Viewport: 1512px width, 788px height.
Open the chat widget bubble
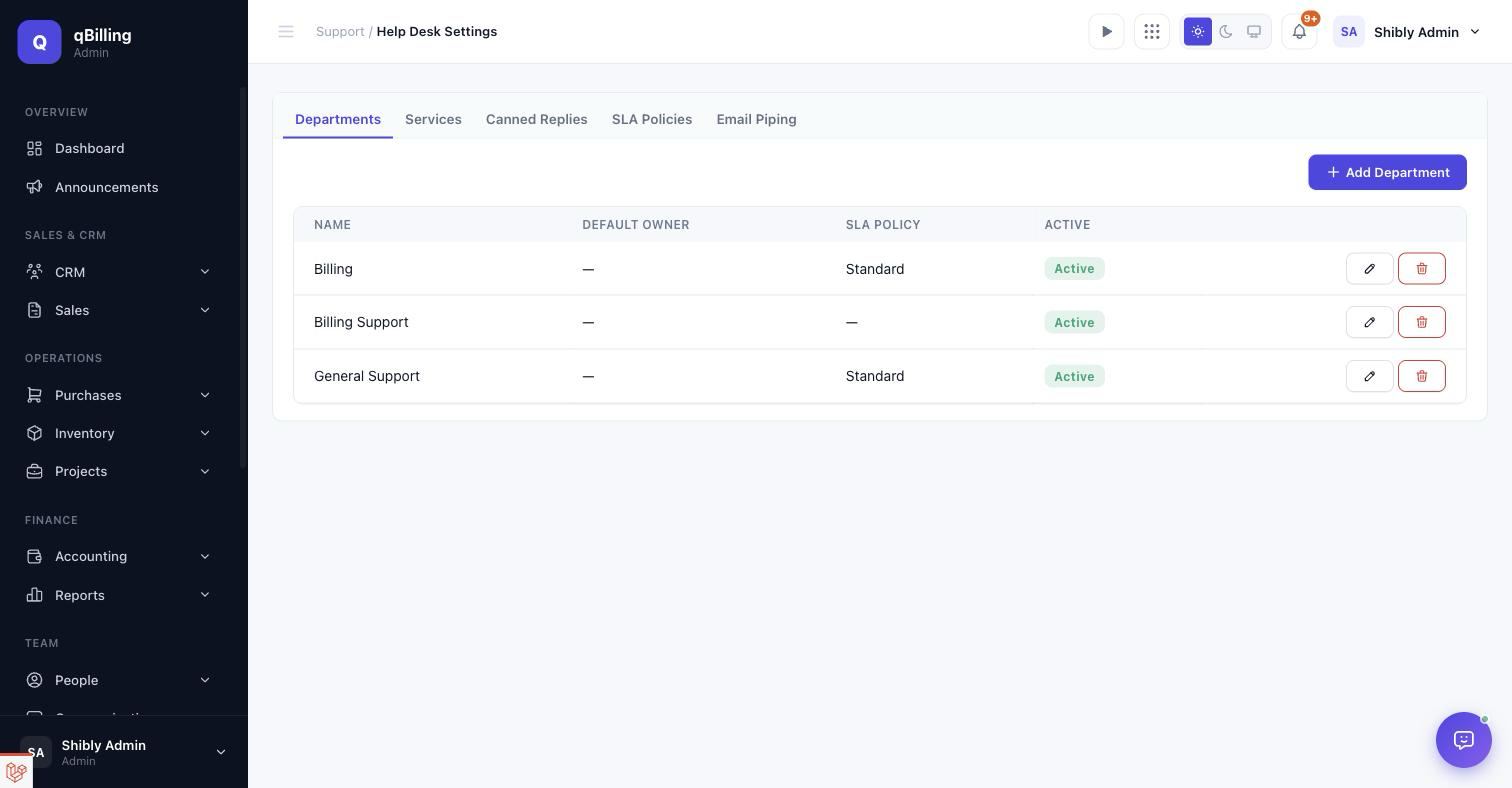(1464, 740)
